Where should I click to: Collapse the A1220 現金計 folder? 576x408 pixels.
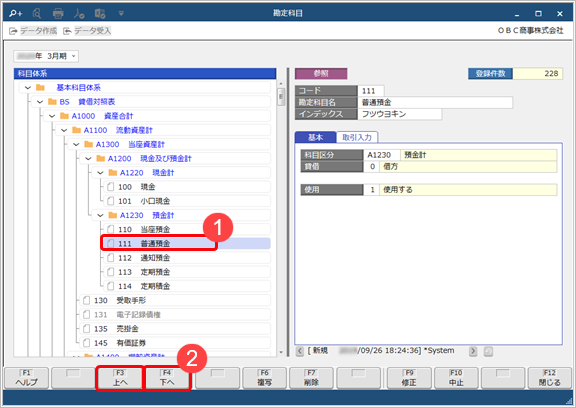click(100, 173)
